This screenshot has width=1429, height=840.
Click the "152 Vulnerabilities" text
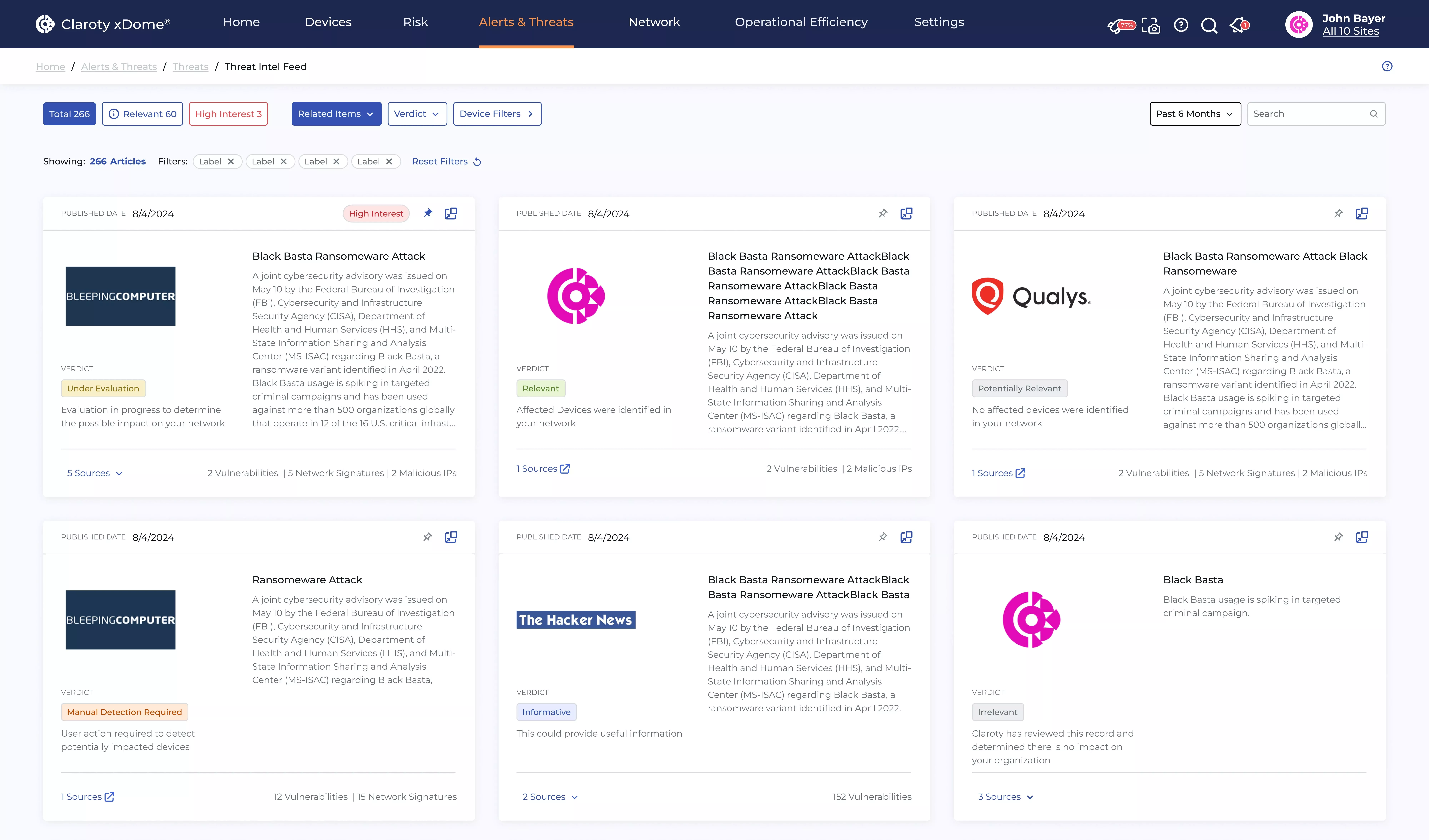point(872,797)
